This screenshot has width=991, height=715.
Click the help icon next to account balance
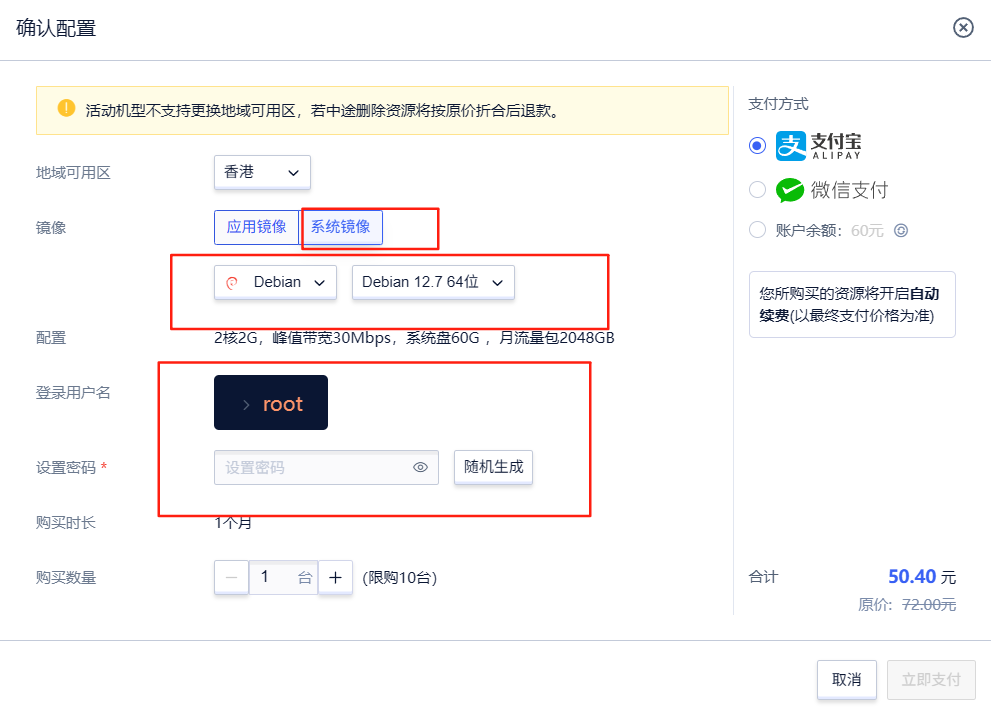click(x=900, y=229)
